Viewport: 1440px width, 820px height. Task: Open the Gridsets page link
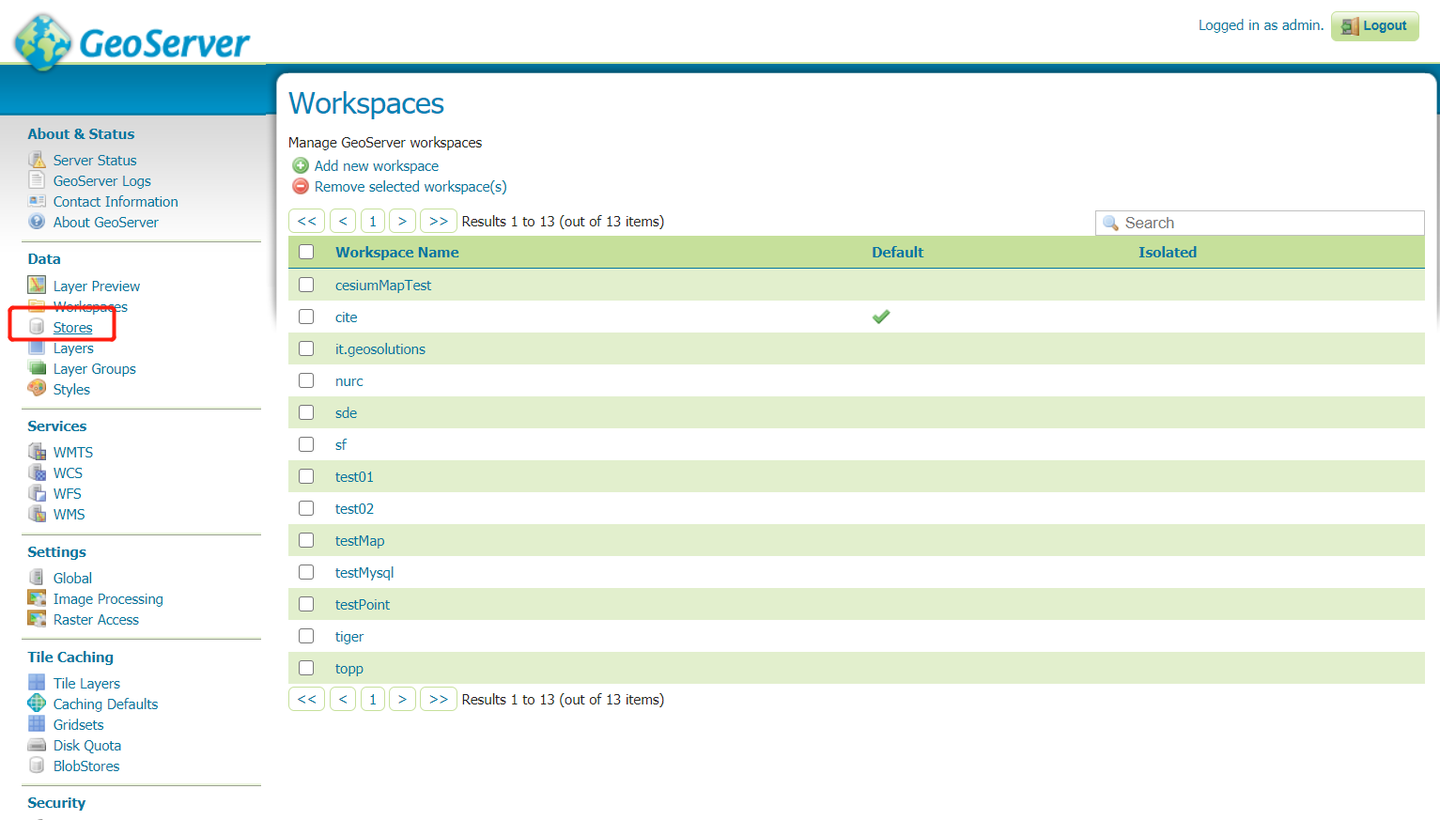click(78, 724)
